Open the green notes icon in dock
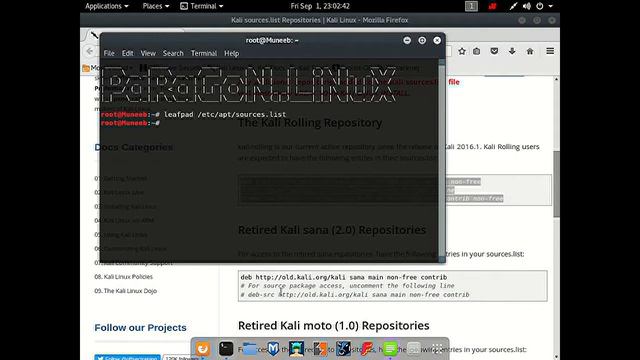This screenshot has height=360, width=640. click(x=390, y=349)
